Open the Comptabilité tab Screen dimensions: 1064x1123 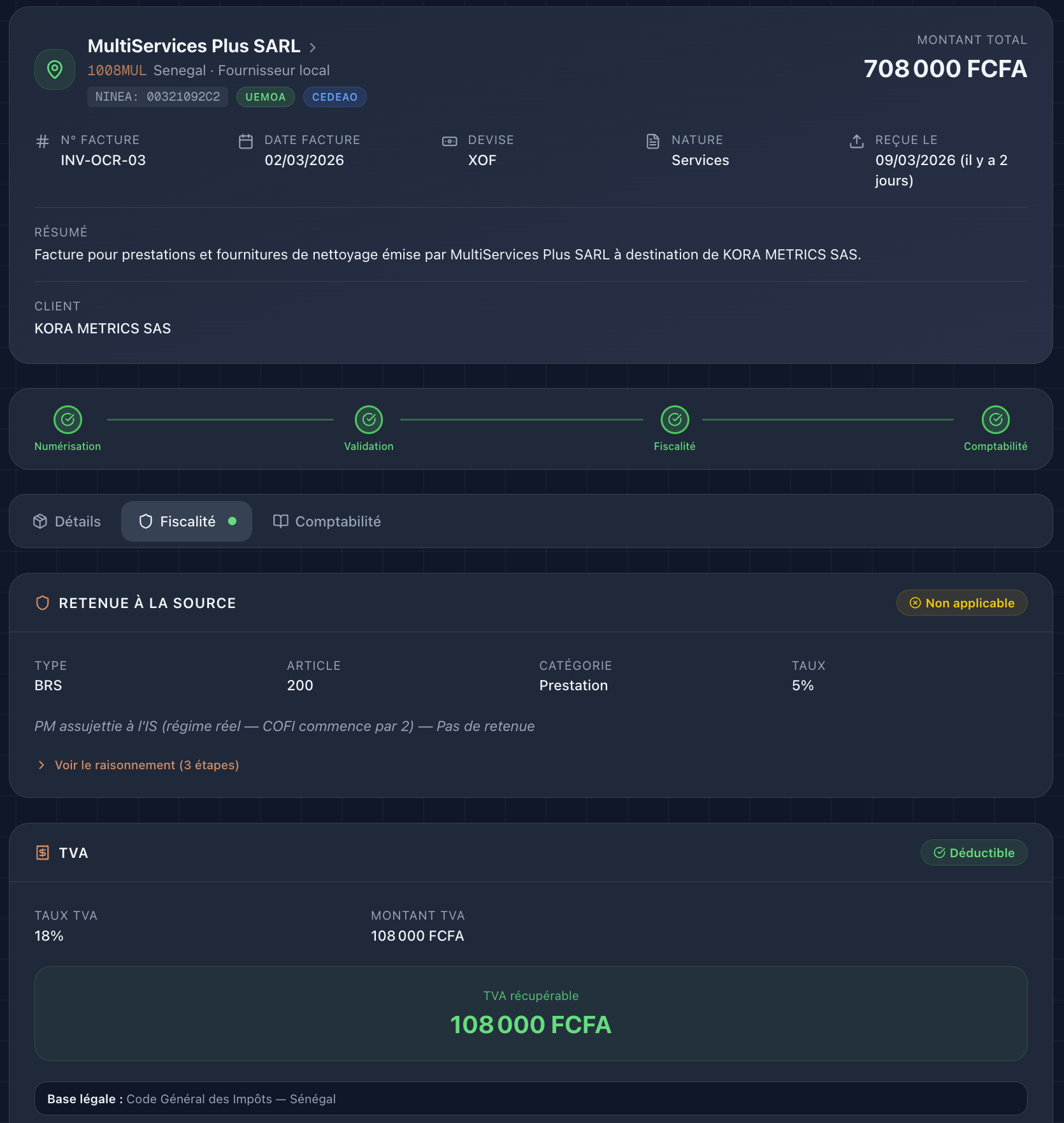(x=338, y=521)
